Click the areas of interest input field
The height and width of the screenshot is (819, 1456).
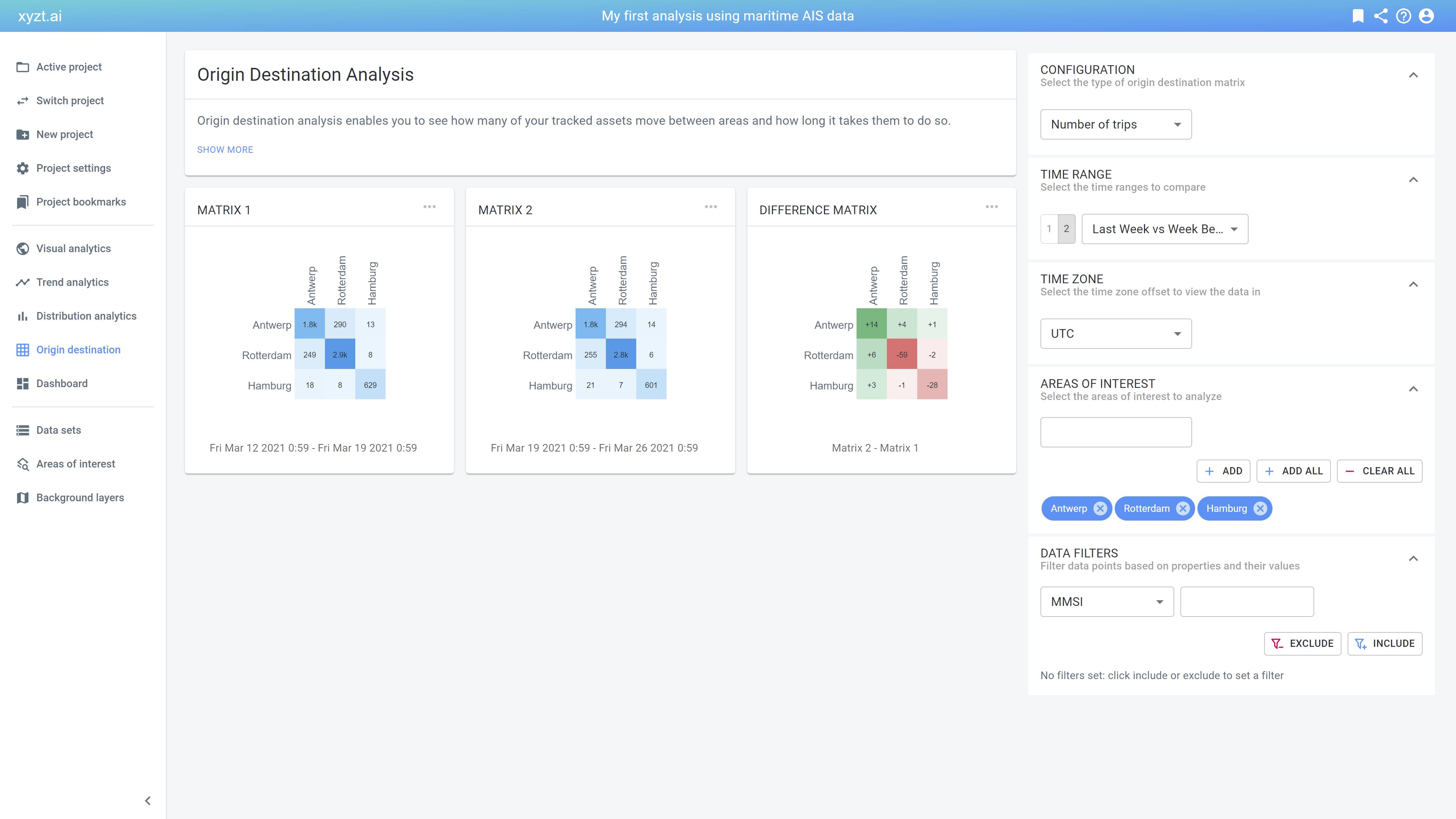click(1116, 432)
